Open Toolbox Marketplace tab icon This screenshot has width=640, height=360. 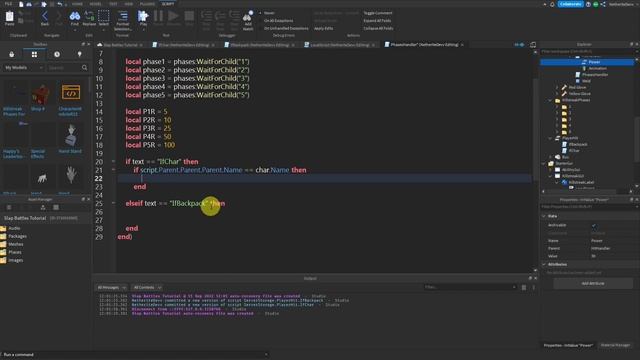[x=11, y=54]
